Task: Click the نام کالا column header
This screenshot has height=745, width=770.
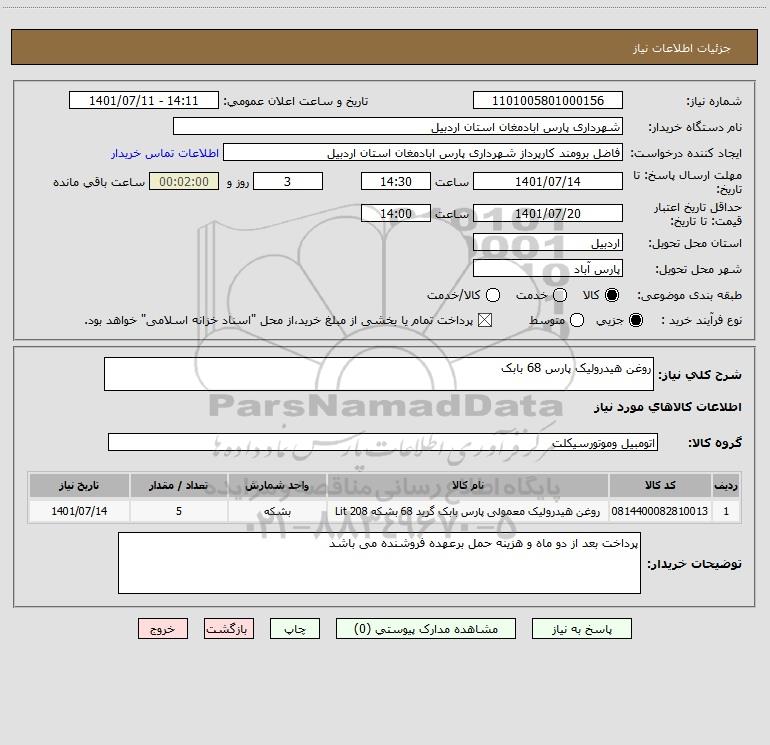Action: click(468, 485)
